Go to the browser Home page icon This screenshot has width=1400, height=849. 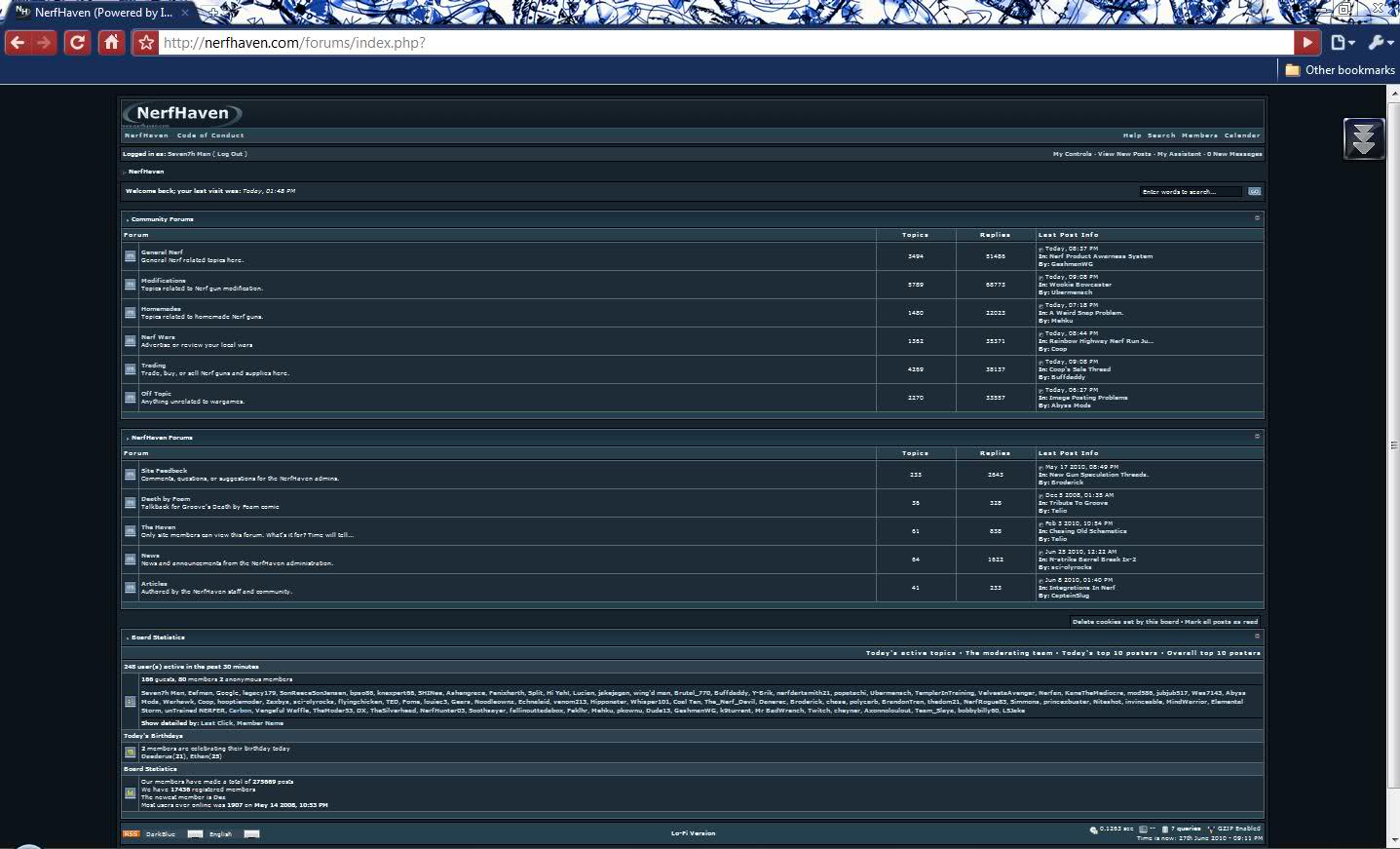pos(112,43)
